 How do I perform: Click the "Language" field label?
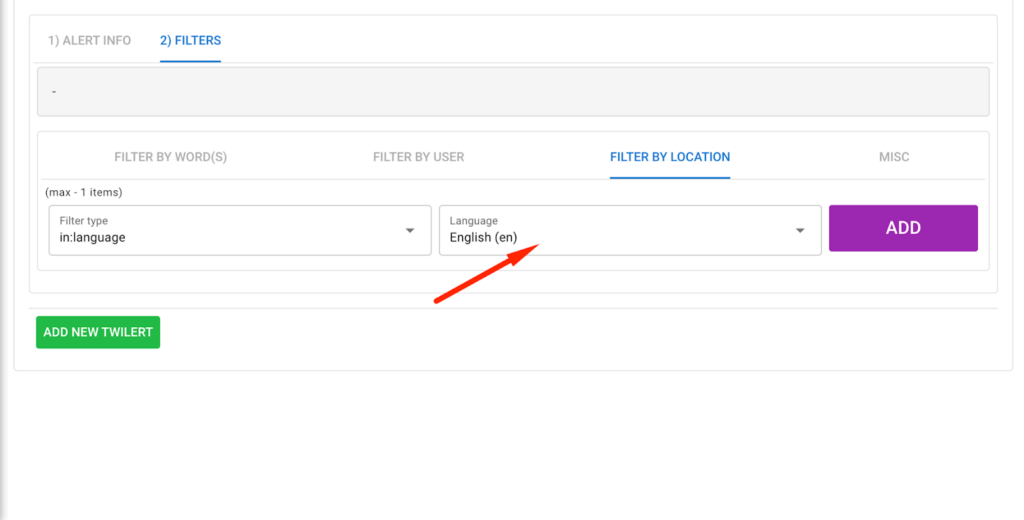coord(473,221)
